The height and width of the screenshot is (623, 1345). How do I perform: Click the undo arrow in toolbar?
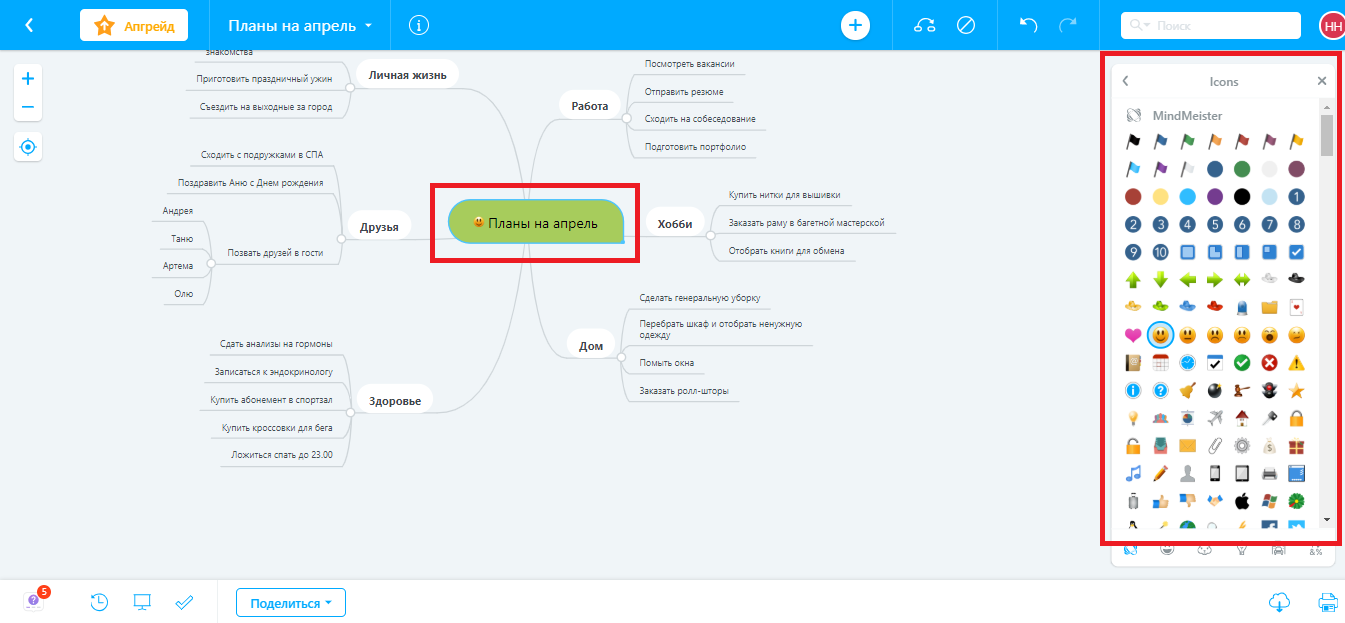tap(1028, 25)
